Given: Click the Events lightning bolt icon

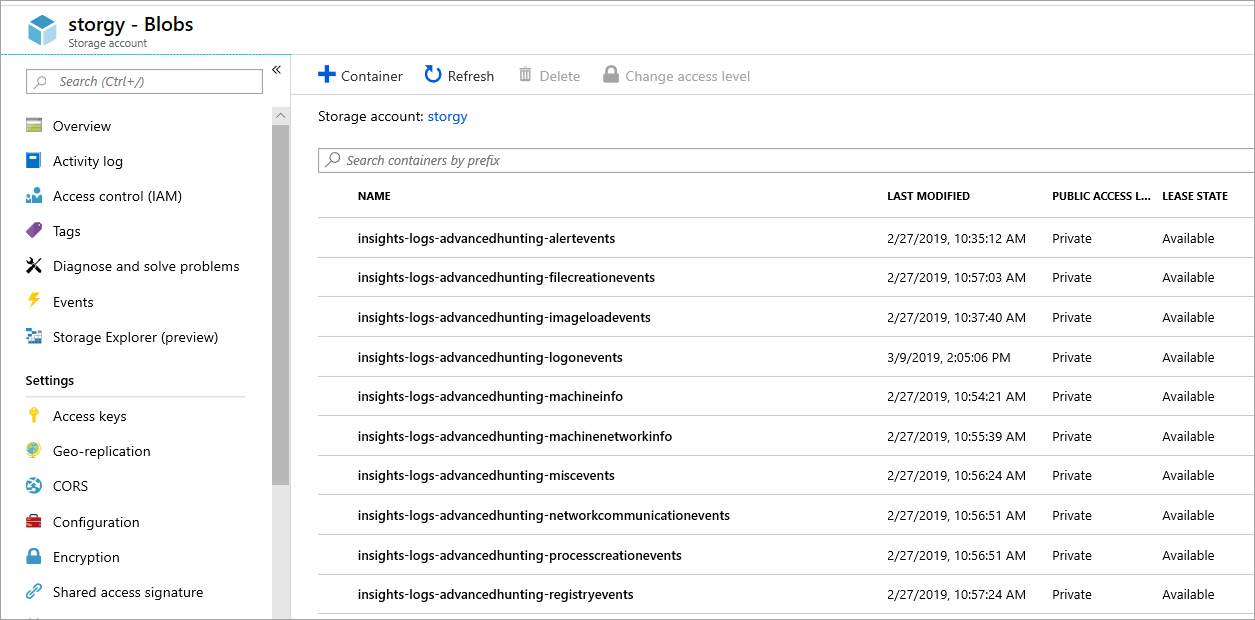Looking at the screenshot, I should [34, 301].
